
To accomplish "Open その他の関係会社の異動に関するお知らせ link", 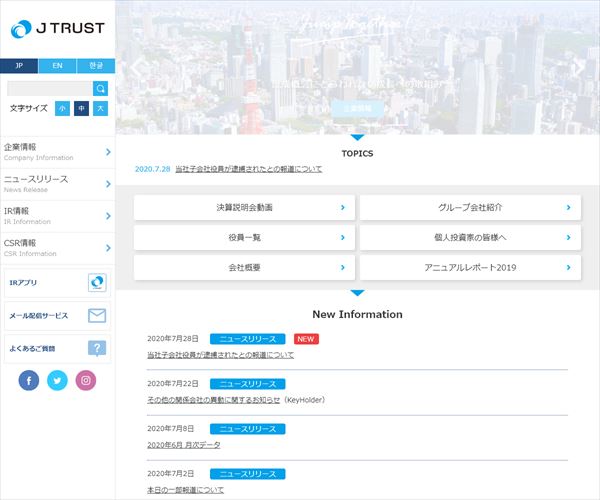I will 214,400.
